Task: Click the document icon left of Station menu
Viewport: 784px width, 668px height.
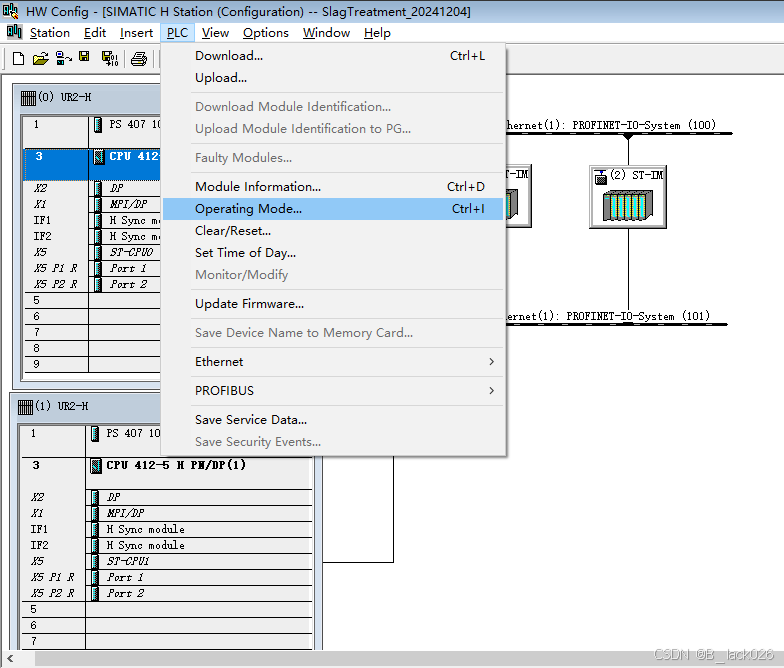Action: pos(14,32)
